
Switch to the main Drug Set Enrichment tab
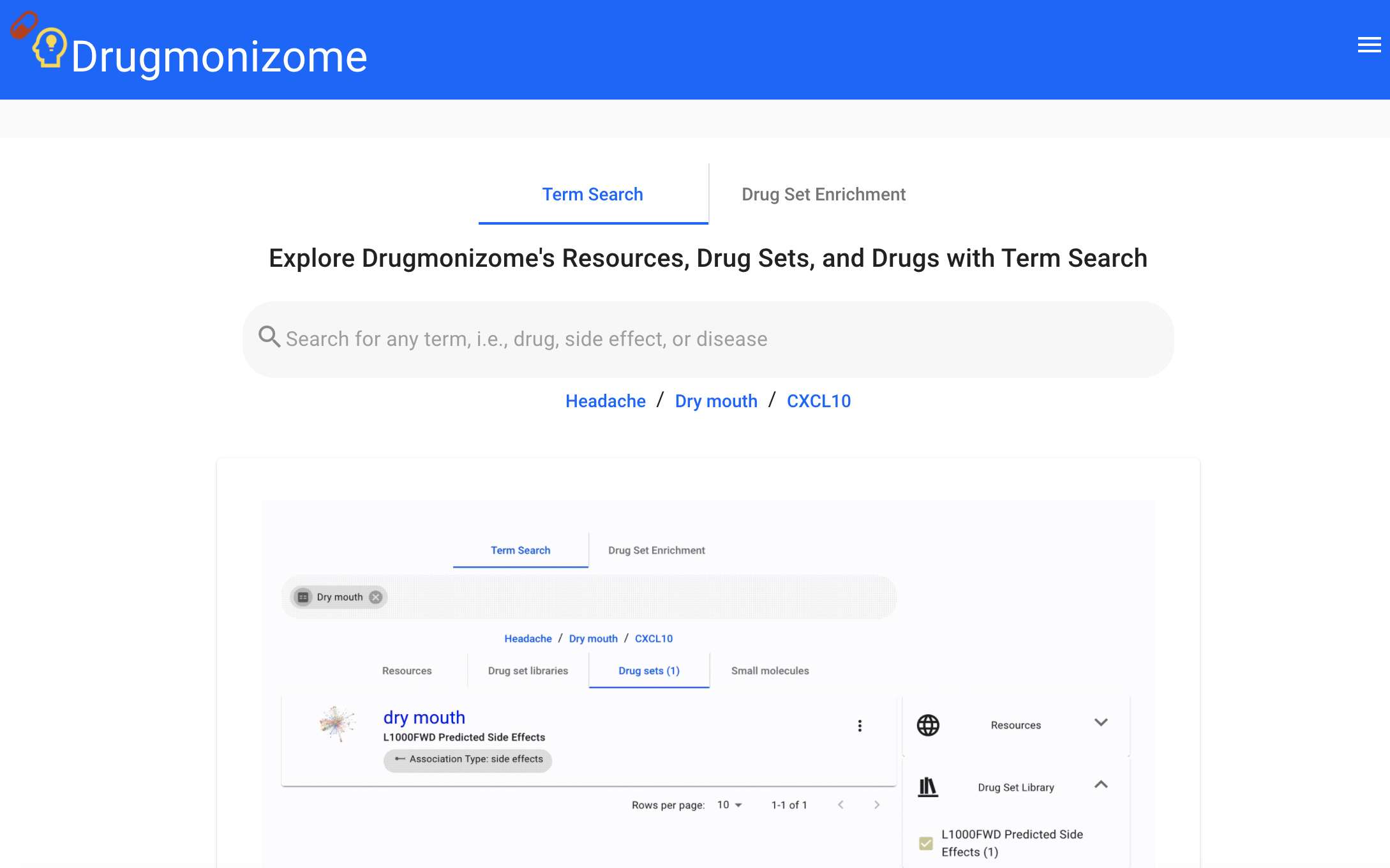[823, 194]
